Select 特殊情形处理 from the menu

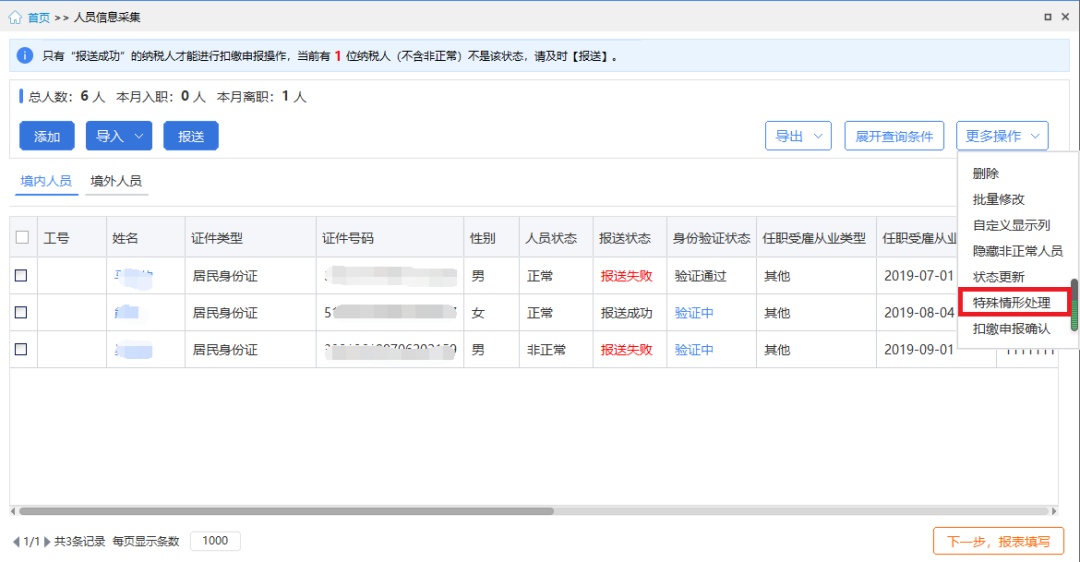1011,302
